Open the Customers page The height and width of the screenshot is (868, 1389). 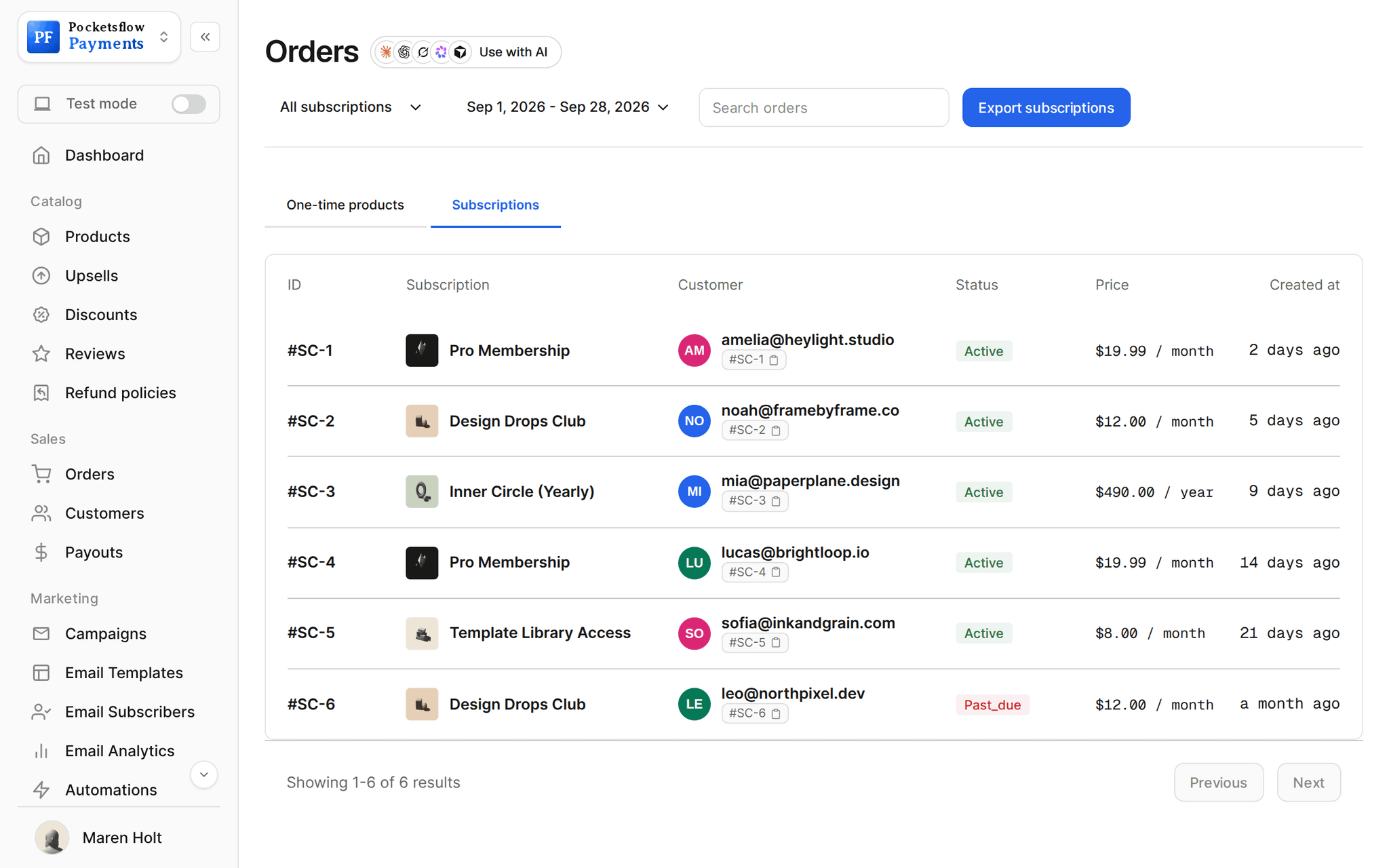(104, 513)
